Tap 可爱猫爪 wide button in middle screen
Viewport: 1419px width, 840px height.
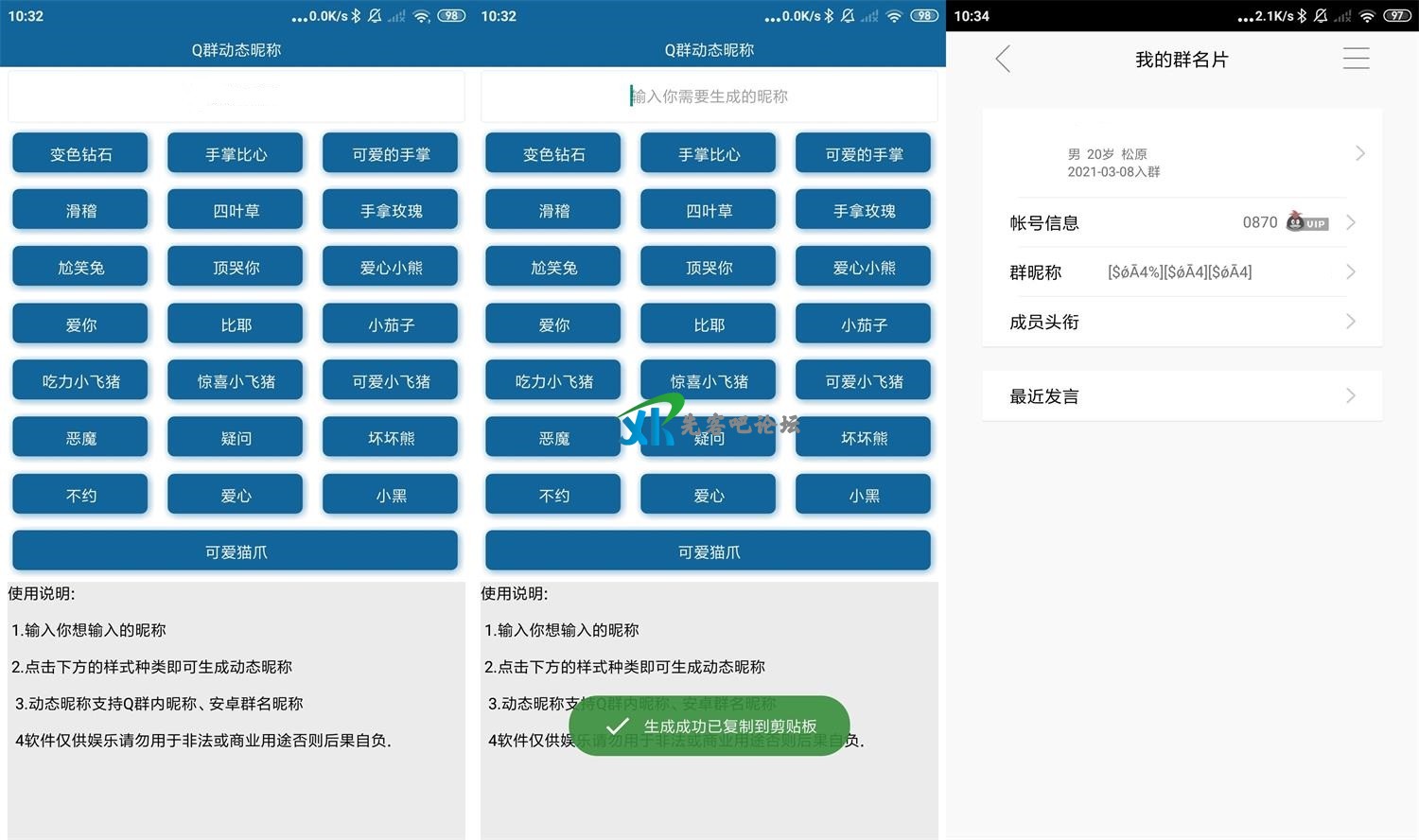pyautogui.click(x=708, y=551)
